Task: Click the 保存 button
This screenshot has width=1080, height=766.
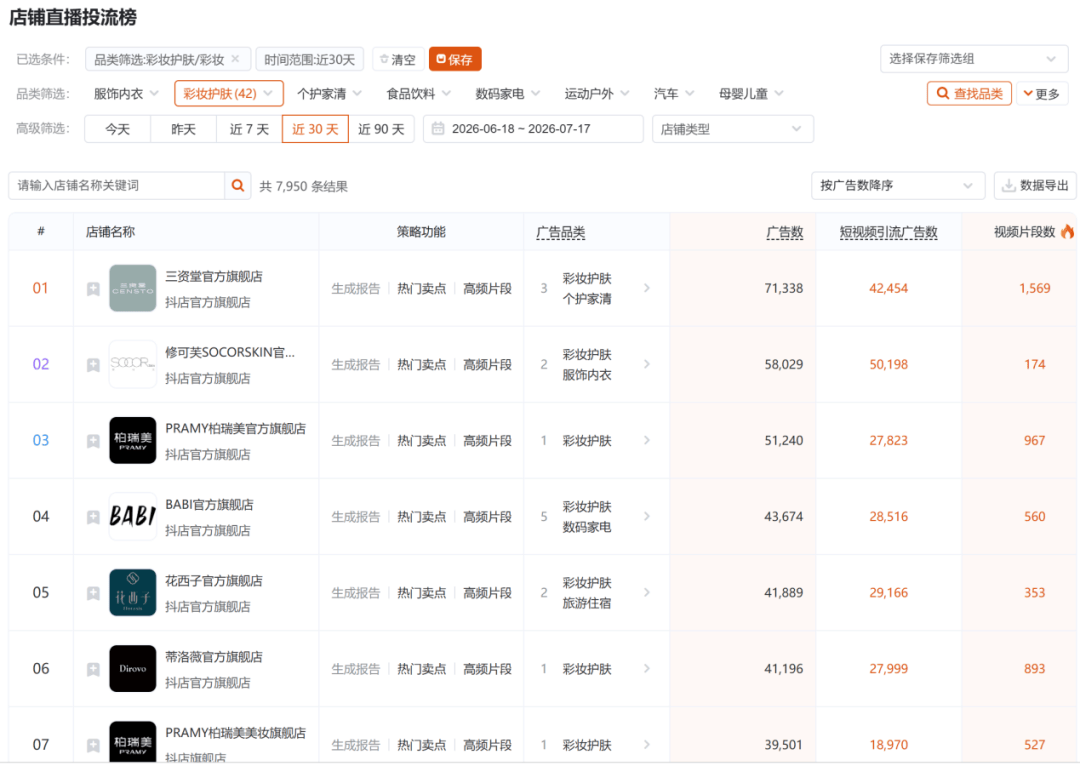Action: (x=455, y=59)
